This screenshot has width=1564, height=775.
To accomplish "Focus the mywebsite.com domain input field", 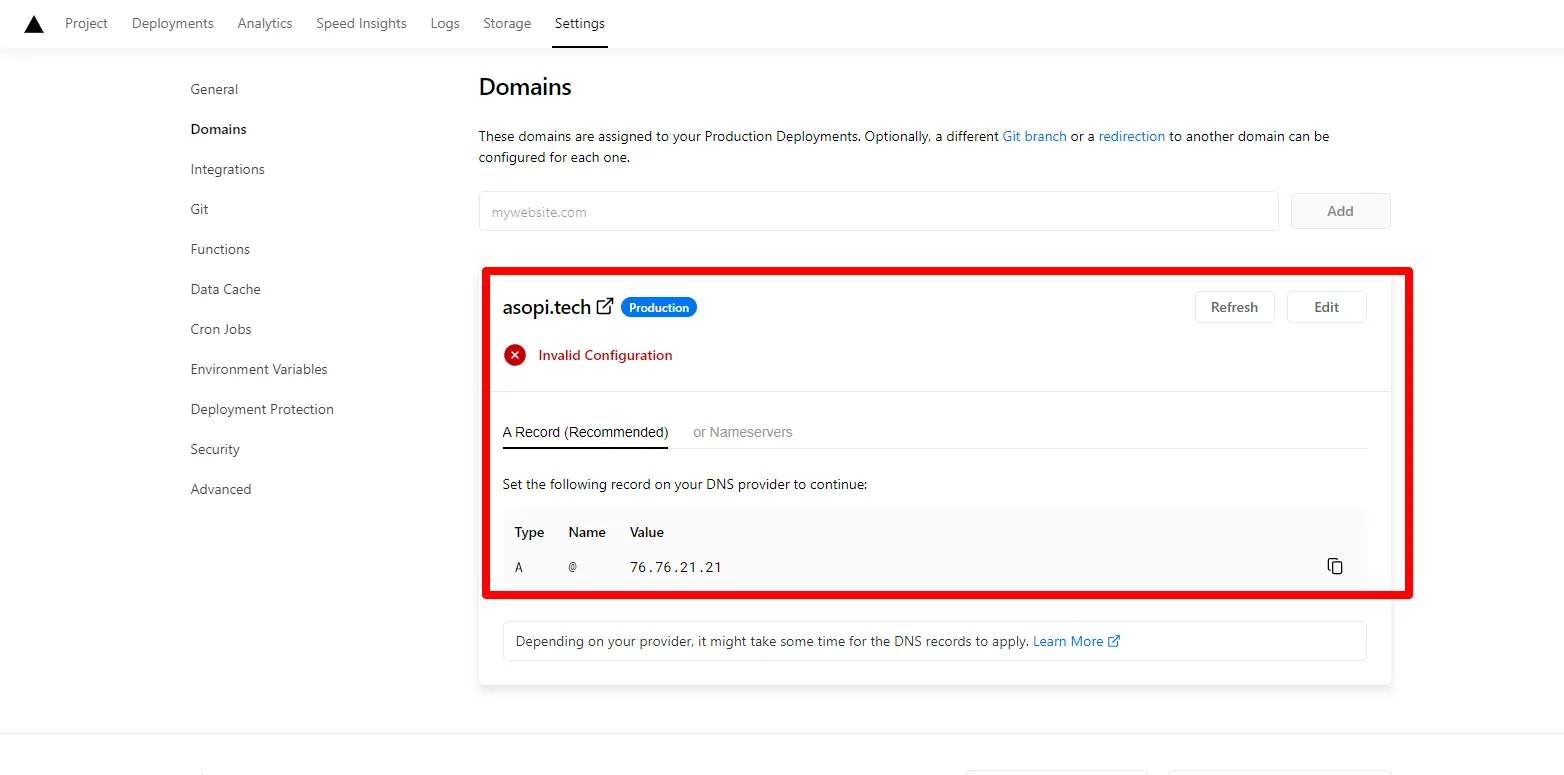I will (878, 212).
